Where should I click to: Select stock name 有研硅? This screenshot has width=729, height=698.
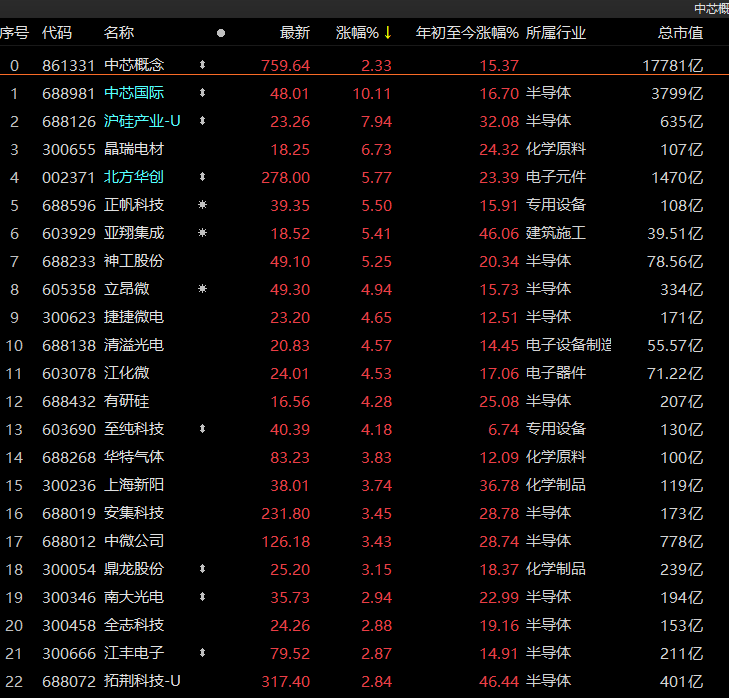tap(126, 401)
